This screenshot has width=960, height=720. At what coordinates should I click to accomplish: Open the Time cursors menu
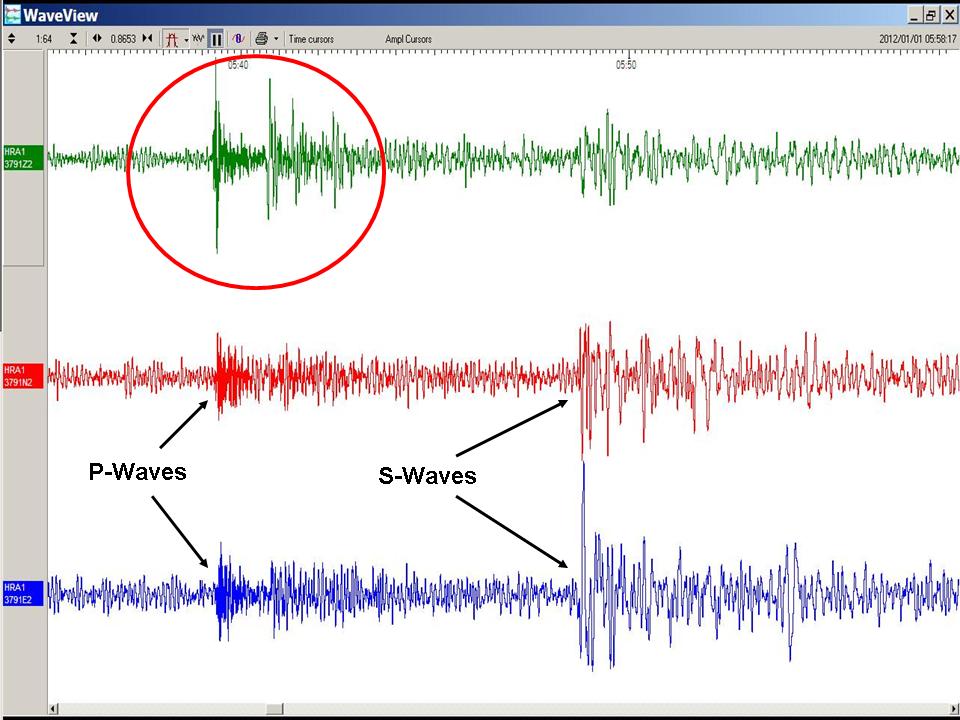311,39
